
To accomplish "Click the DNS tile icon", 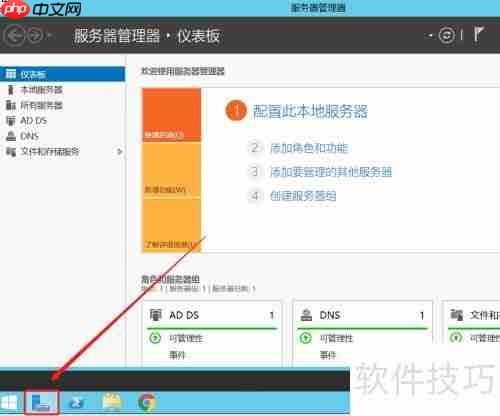I will click(306, 315).
